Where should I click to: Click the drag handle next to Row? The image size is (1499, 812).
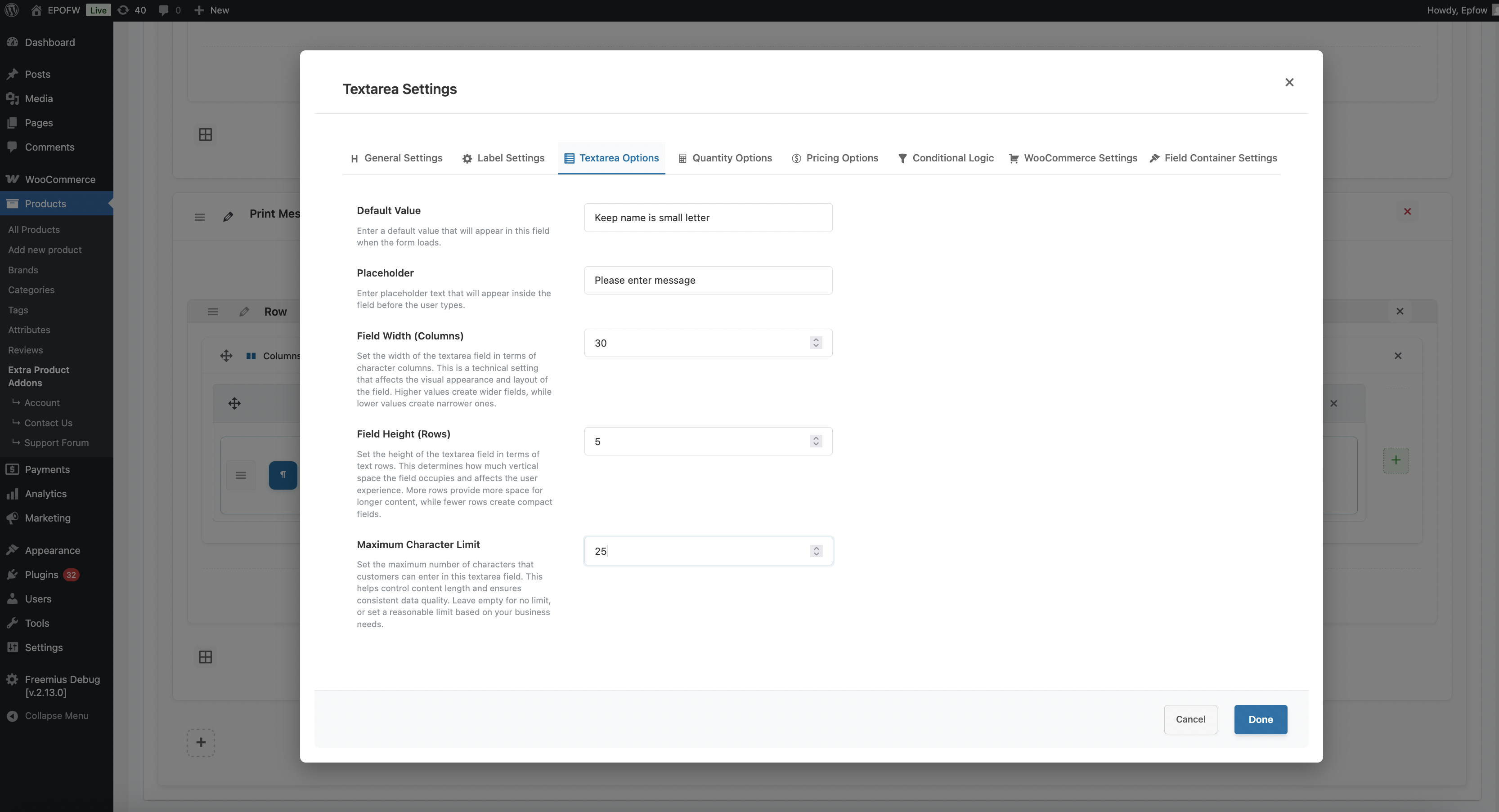pyautogui.click(x=213, y=312)
